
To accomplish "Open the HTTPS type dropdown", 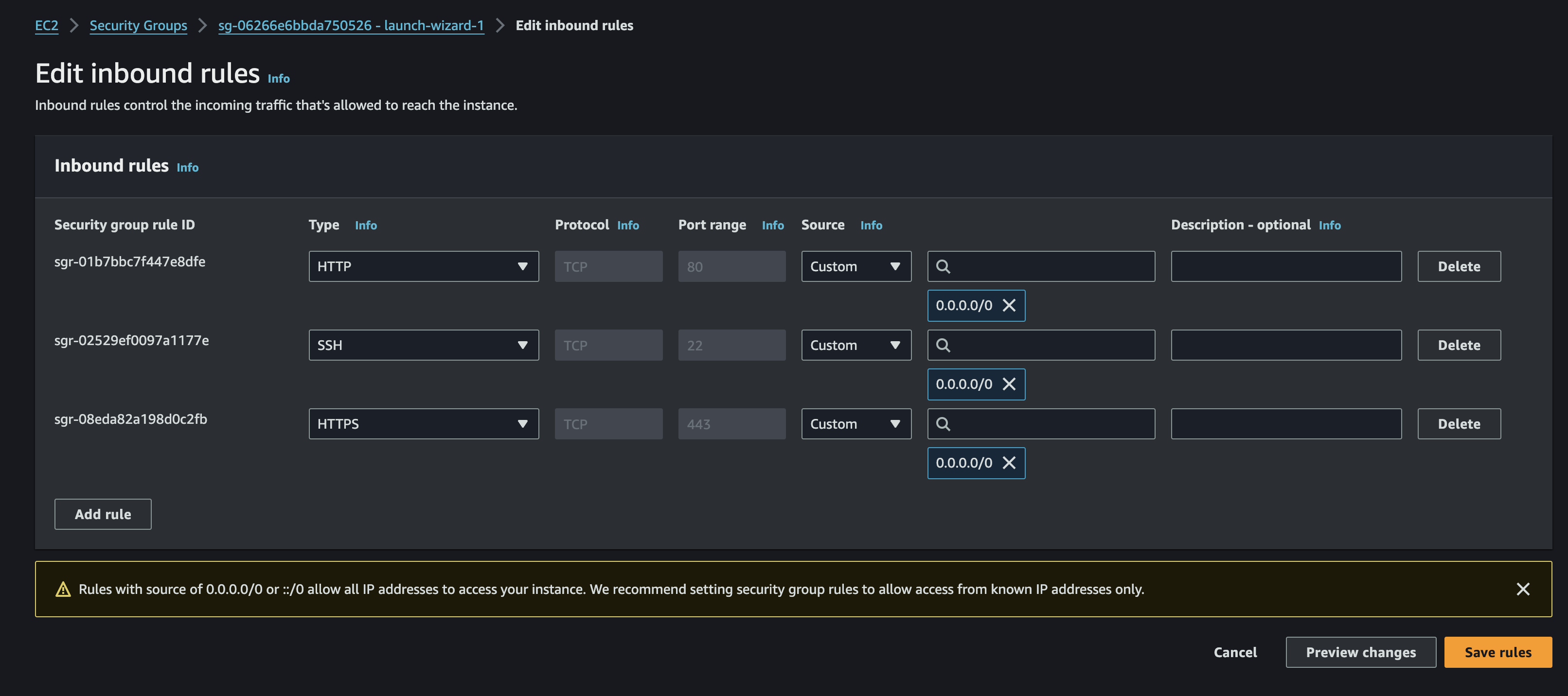I will point(423,424).
